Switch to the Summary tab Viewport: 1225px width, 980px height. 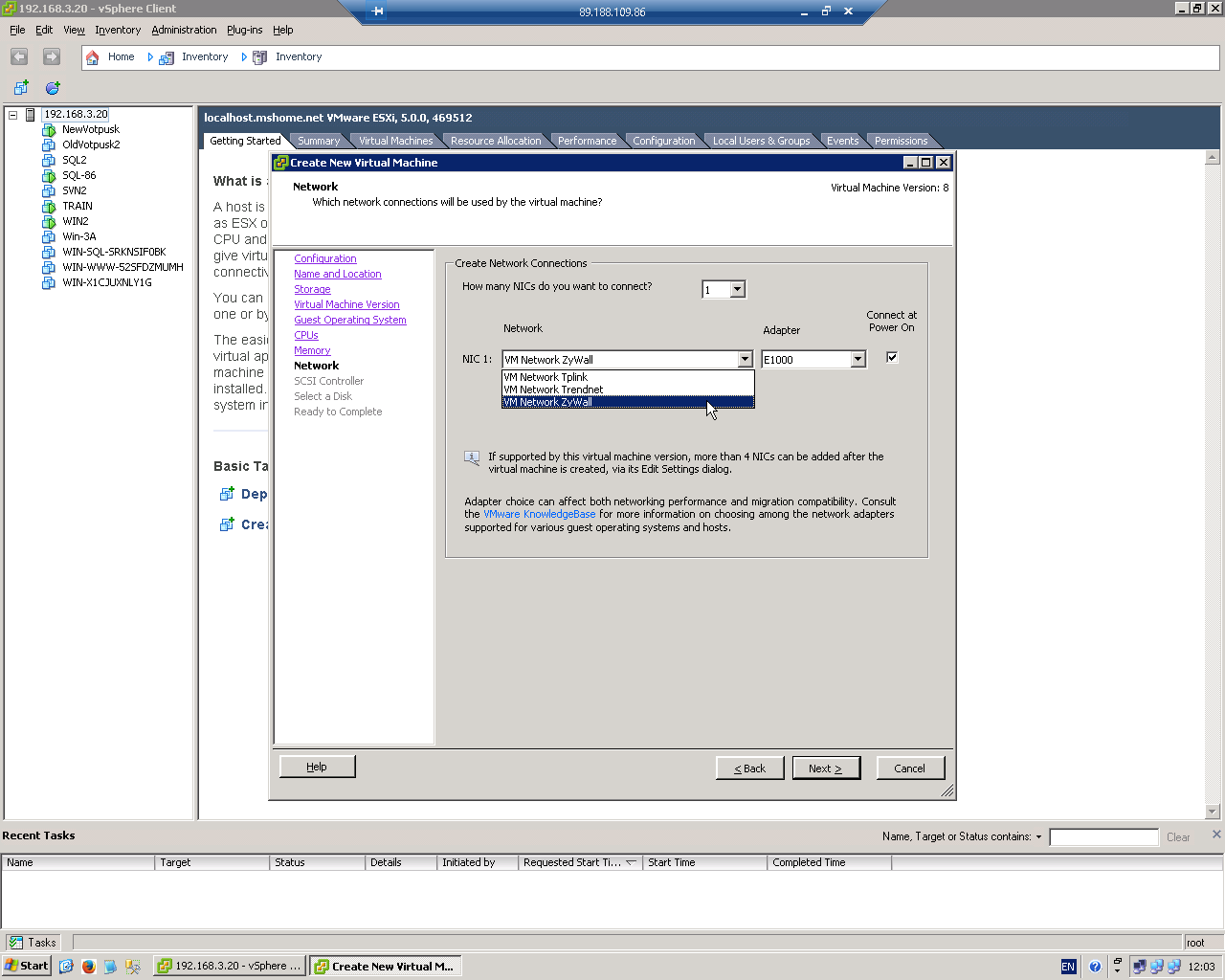pyautogui.click(x=319, y=141)
